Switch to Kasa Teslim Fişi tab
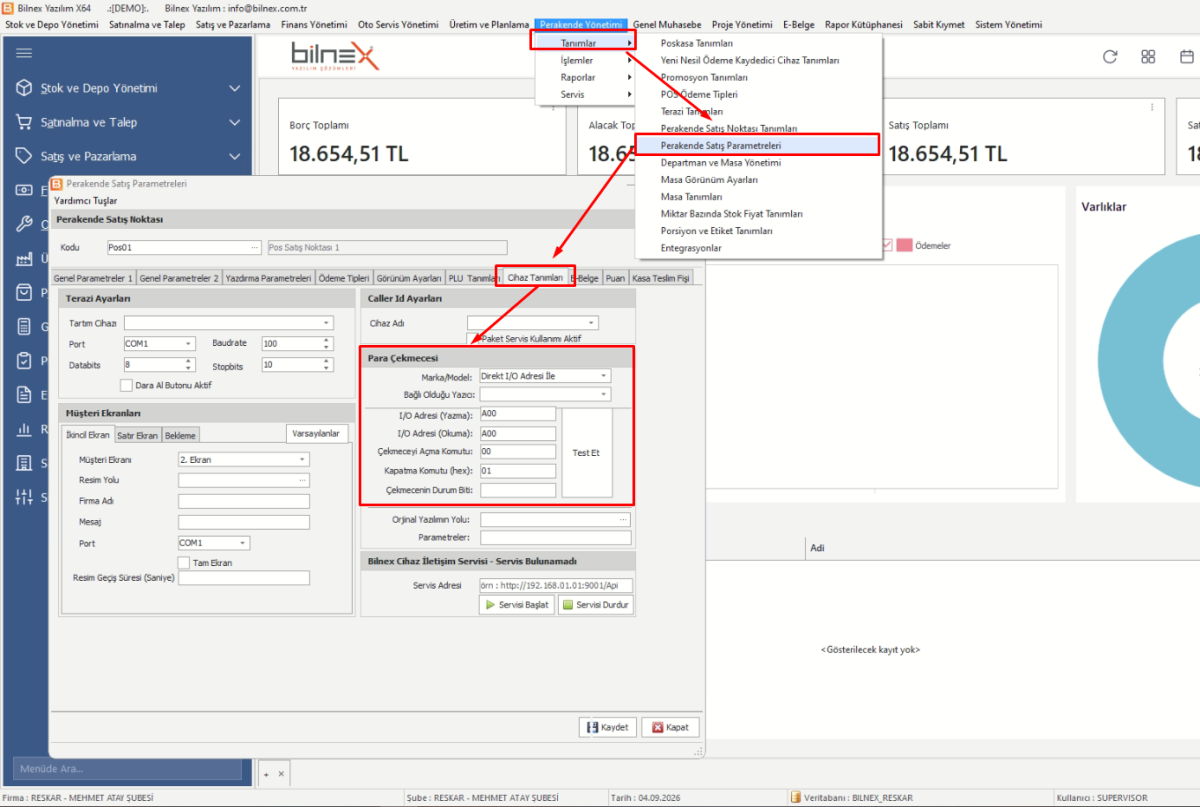The image size is (1200, 807). (661, 278)
